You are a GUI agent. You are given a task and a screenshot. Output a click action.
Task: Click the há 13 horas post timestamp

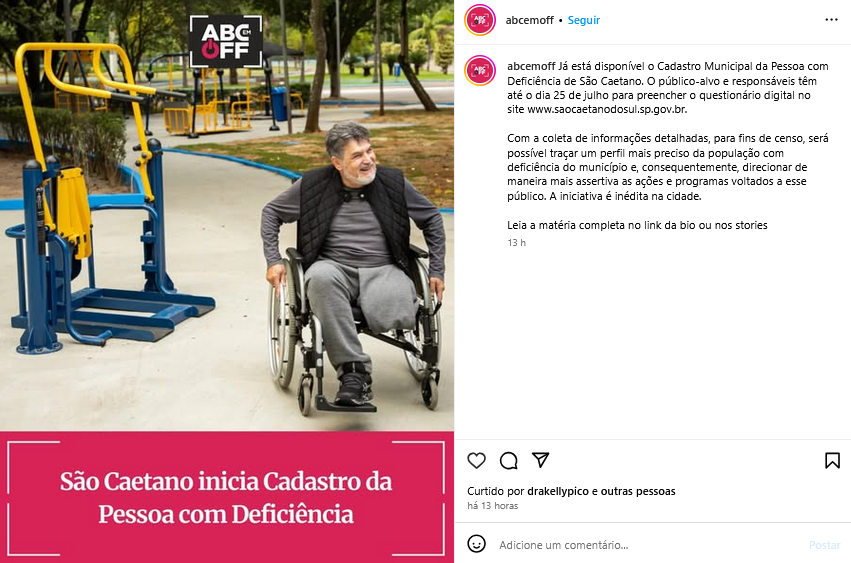493,505
